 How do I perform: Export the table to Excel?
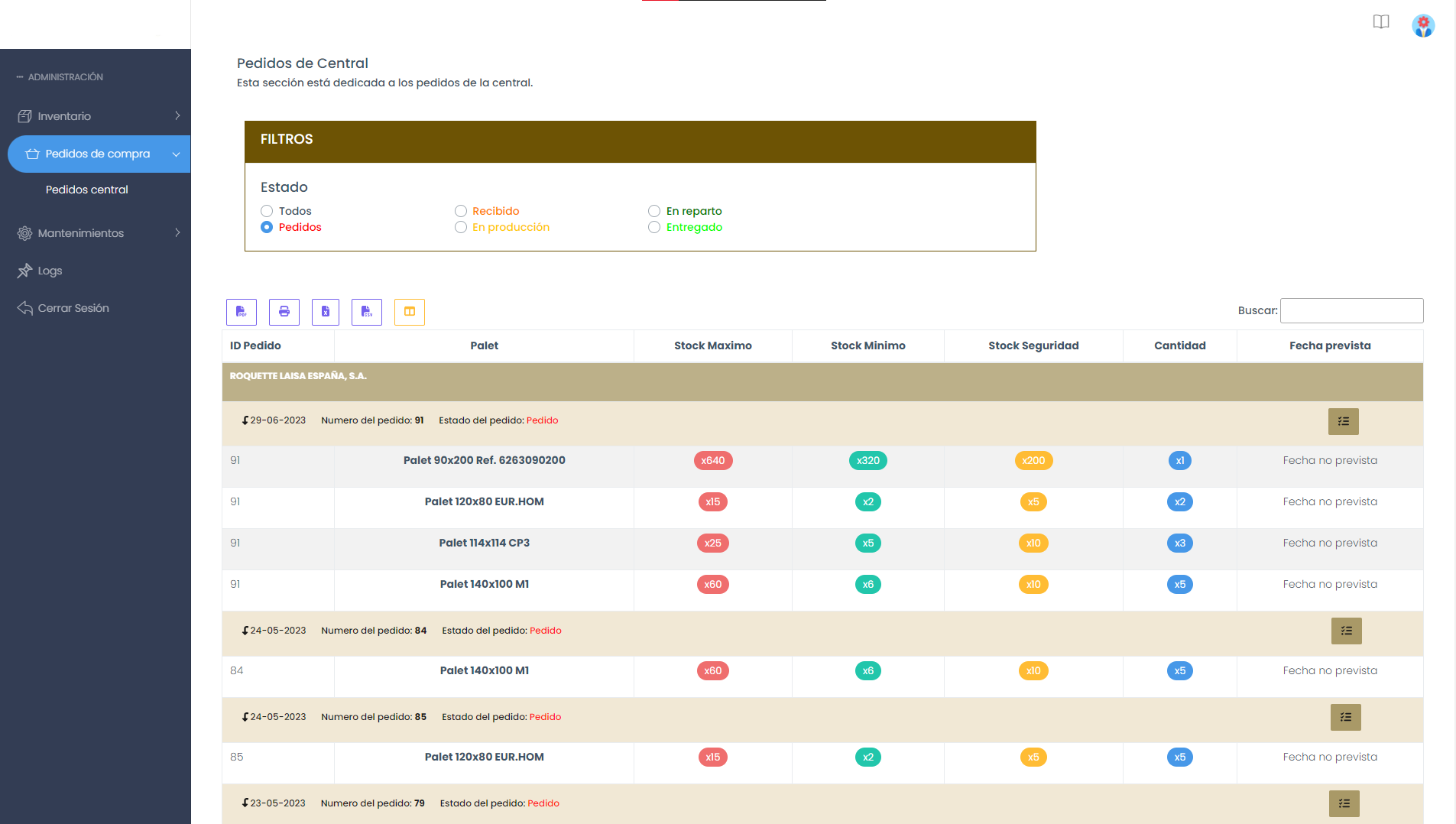coord(326,312)
